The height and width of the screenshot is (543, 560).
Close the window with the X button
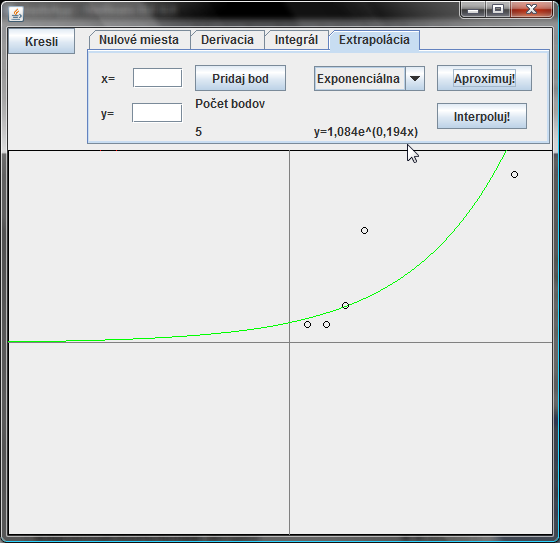coord(531,10)
